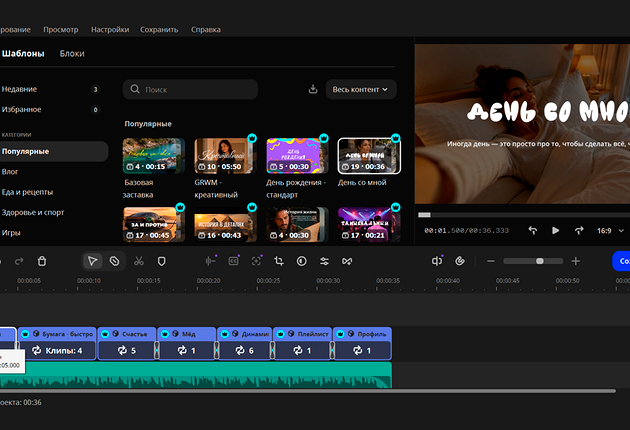
Task: Open the Настройки menu
Action: click(110, 30)
